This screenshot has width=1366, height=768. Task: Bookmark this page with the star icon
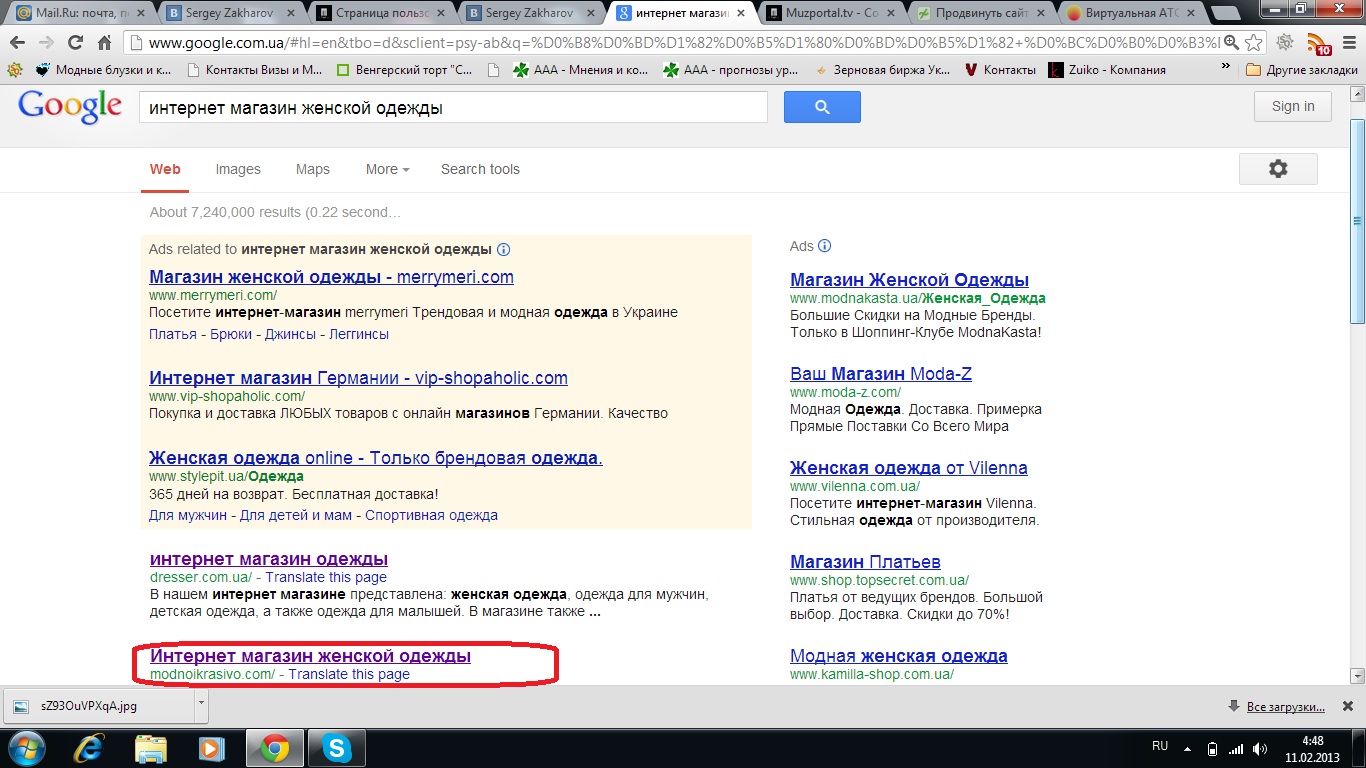click(1254, 43)
